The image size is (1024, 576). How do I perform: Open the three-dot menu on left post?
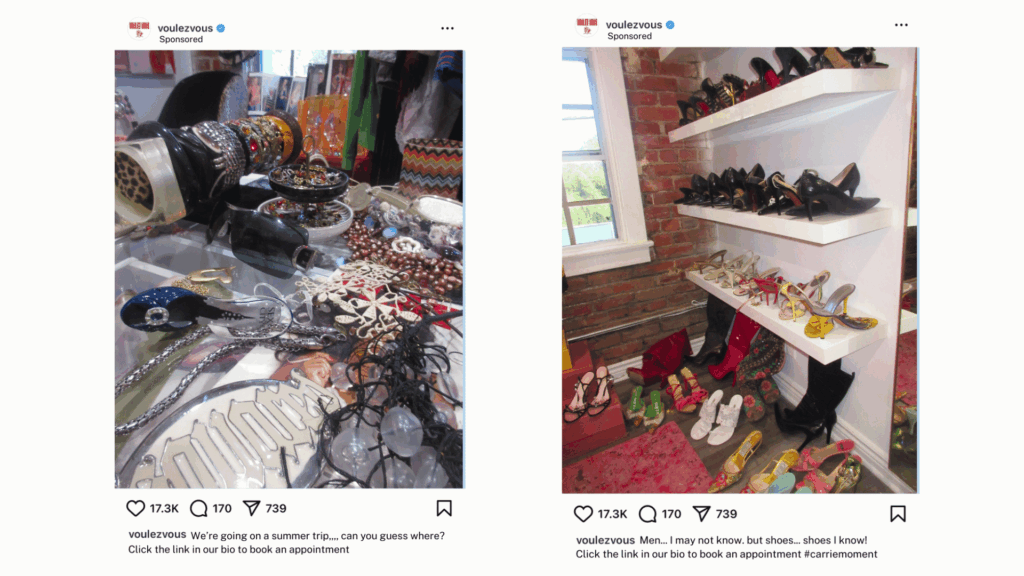[x=447, y=28]
